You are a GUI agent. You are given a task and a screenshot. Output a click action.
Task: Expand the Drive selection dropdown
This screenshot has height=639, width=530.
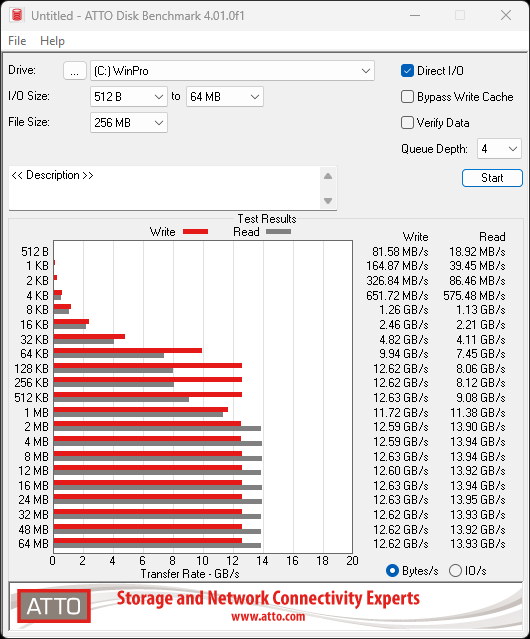click(x=232, y=71)
